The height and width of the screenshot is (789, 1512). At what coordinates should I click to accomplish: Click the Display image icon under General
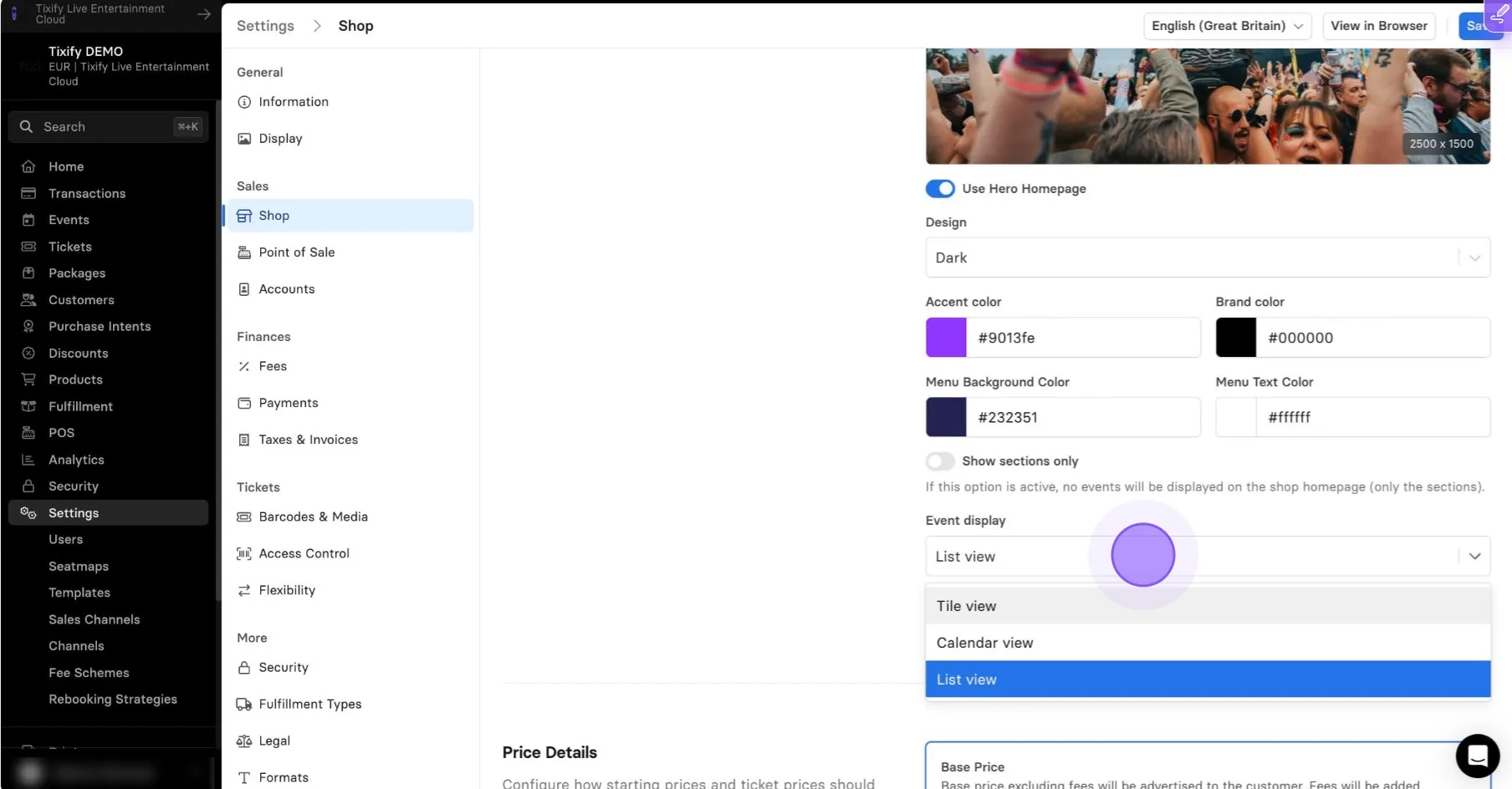click(x=244, y=139)
